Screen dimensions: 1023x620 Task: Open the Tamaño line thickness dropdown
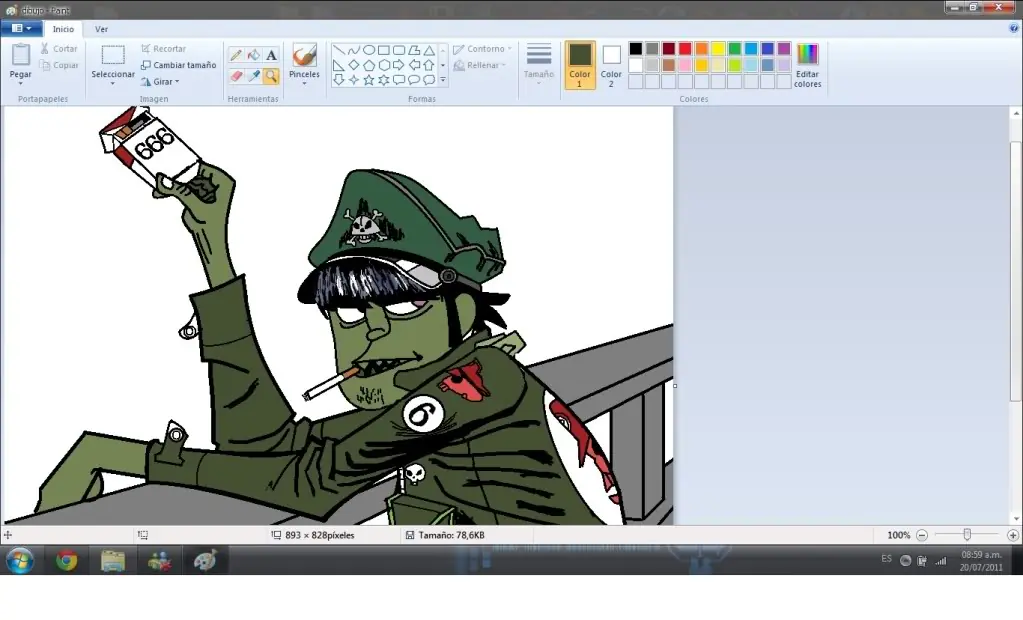click(x=539, y=65)
